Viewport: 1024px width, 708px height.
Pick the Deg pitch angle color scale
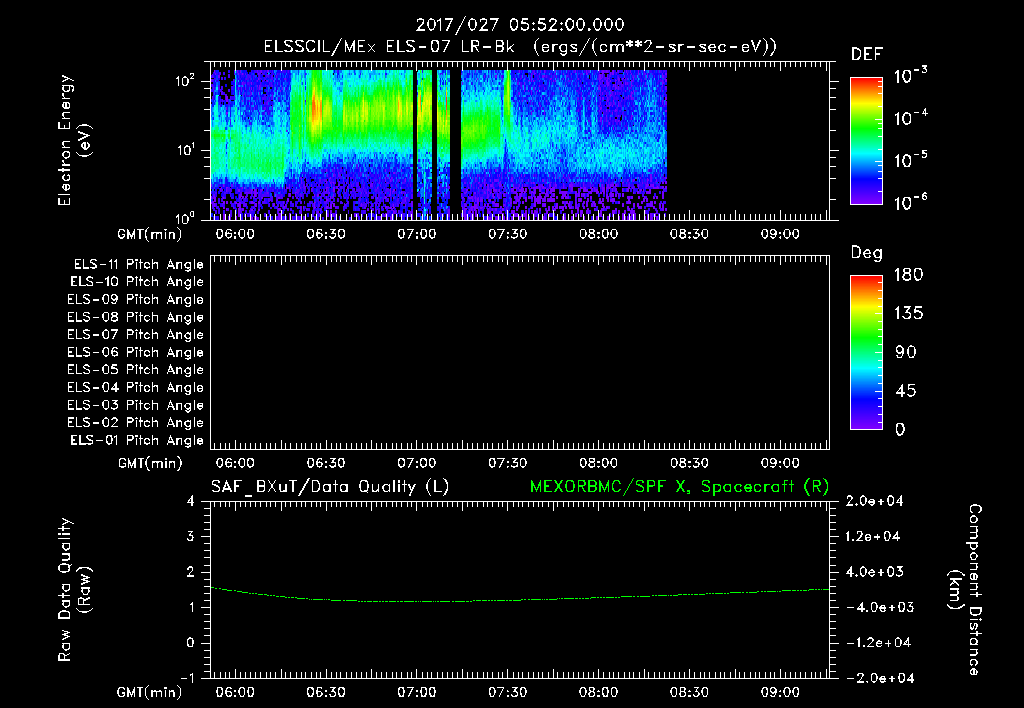866,353
